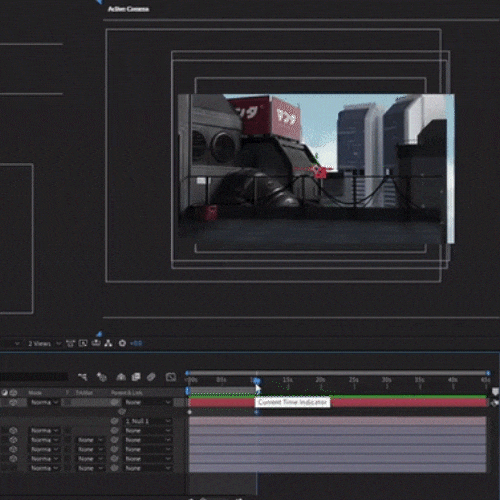Screen dimensions: 500x500
Task: Toggle pixel aspect ratio correction icon
Action: pyautogui.click(x=70, y=343)
